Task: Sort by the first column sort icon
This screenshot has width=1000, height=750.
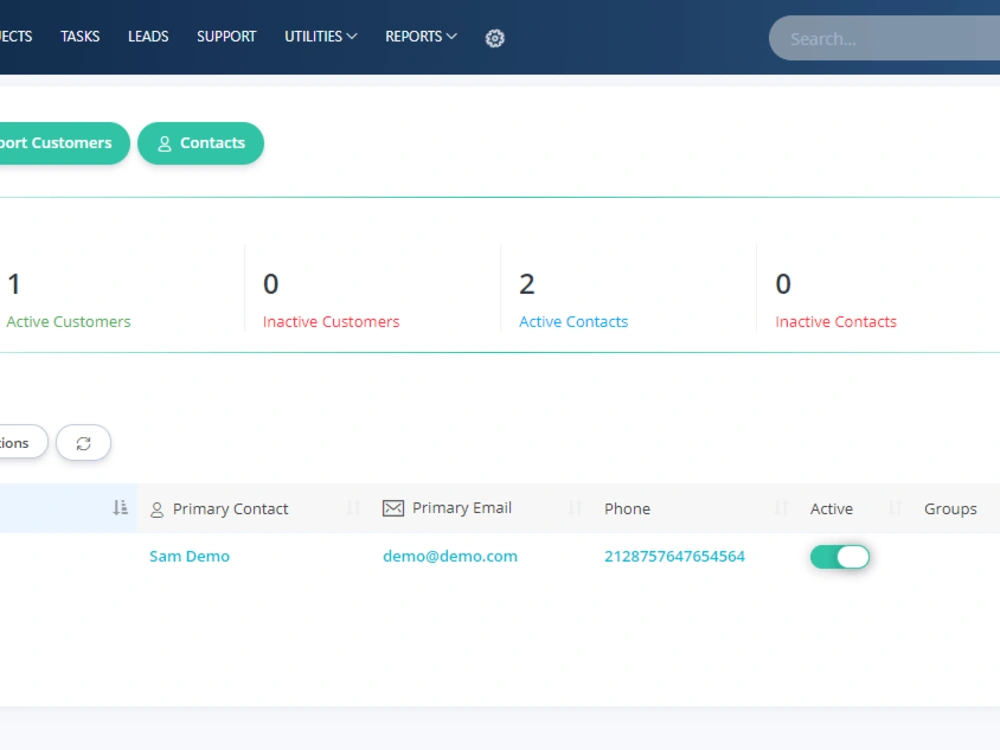Action: click(120, 508)
